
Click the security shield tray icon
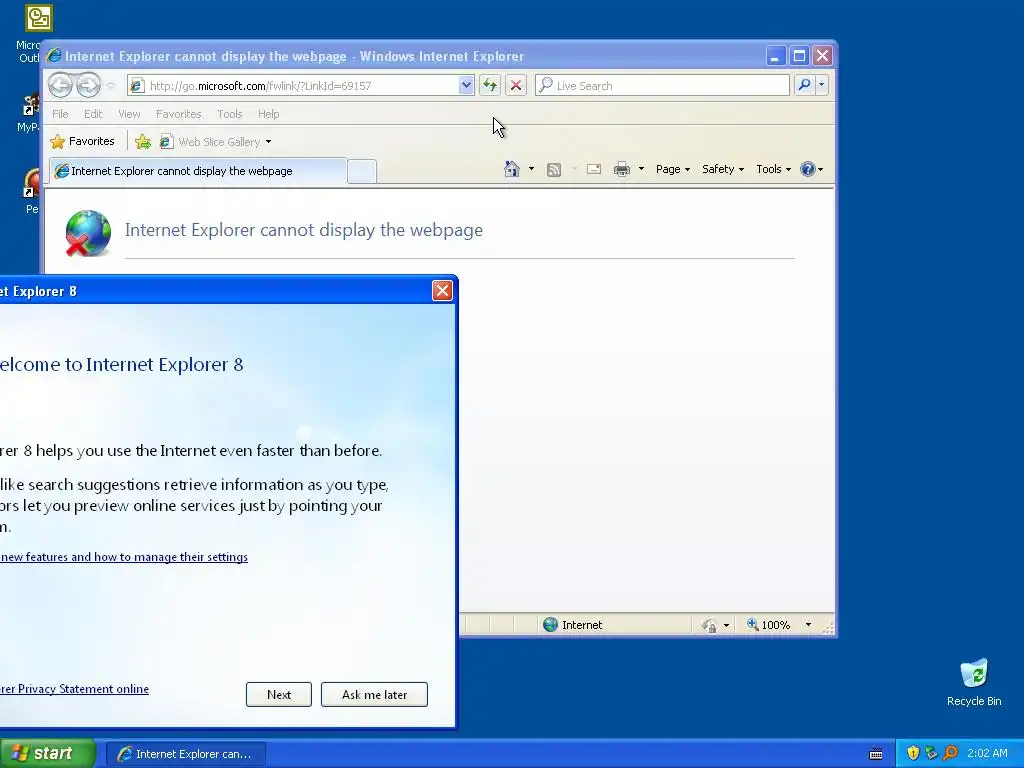913,754
